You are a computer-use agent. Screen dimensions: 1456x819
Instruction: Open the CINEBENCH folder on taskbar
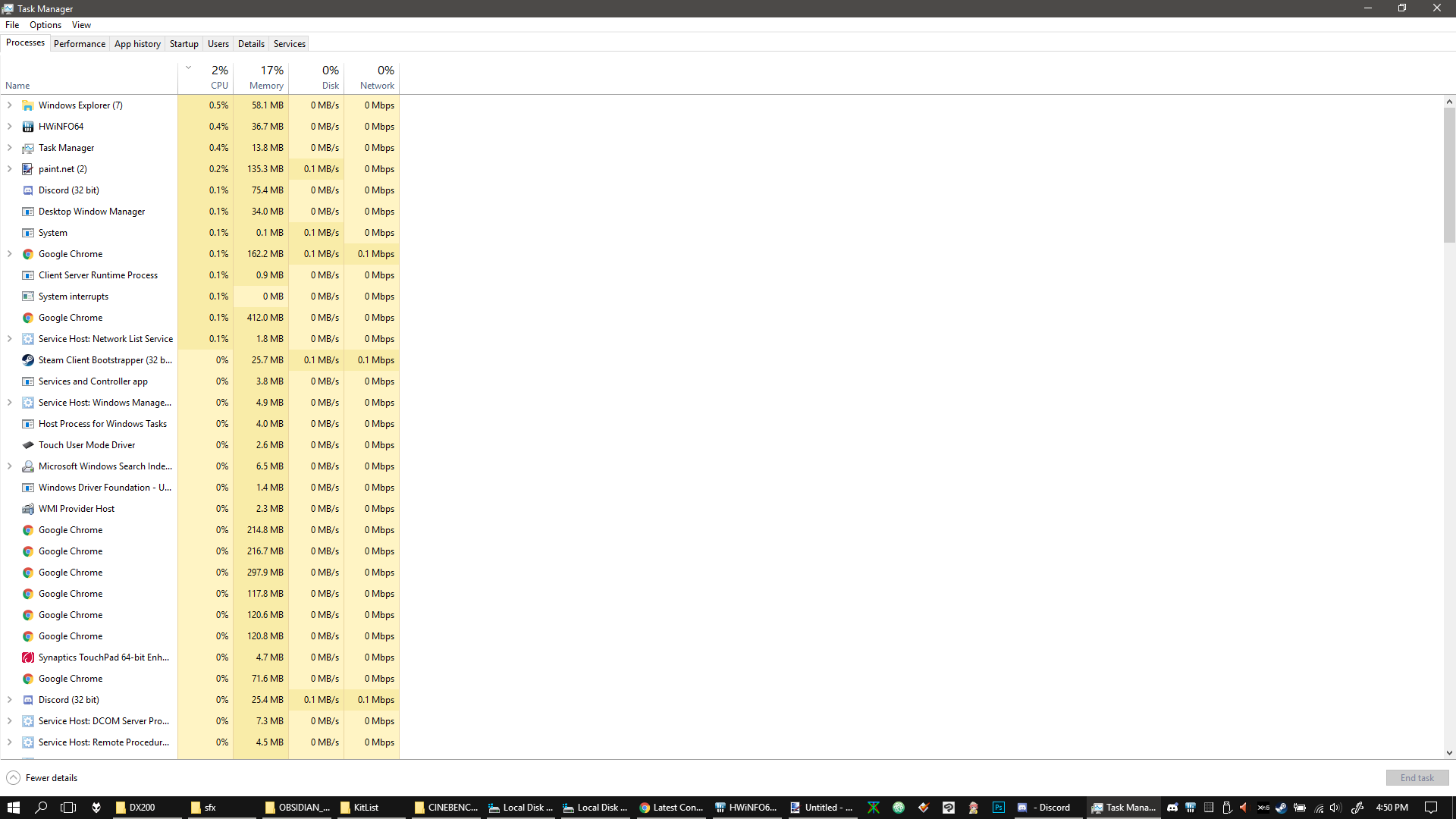(447, 808)
